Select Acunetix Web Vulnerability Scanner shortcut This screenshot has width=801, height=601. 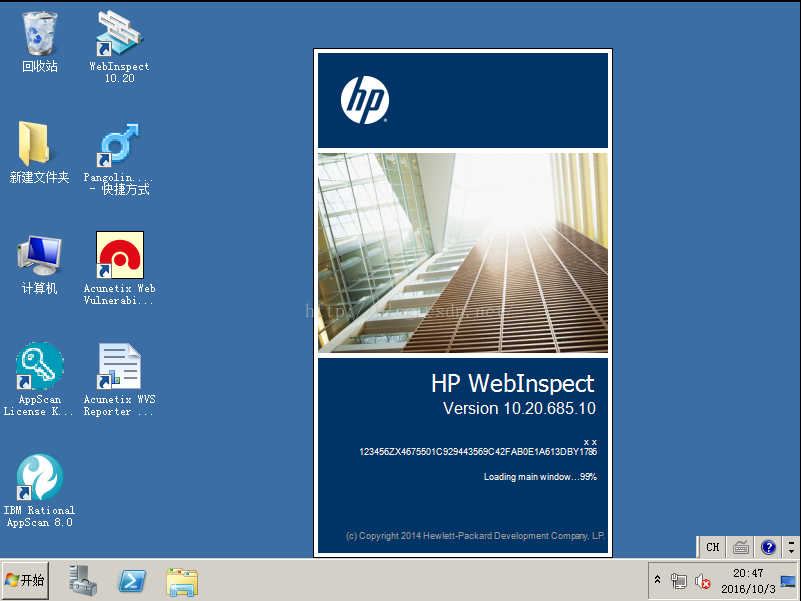click(120, 269)
